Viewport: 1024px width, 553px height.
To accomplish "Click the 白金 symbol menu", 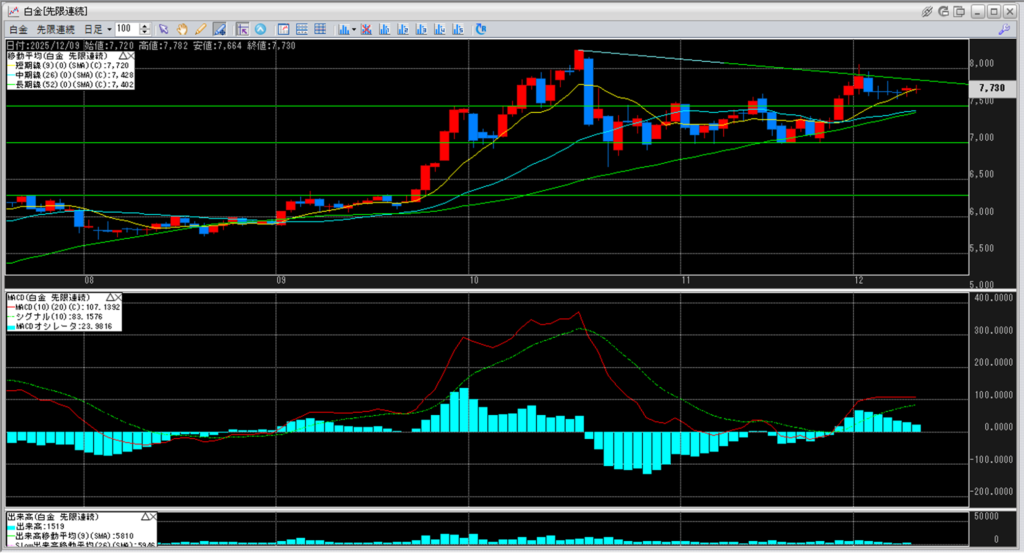I will [18, 29].
